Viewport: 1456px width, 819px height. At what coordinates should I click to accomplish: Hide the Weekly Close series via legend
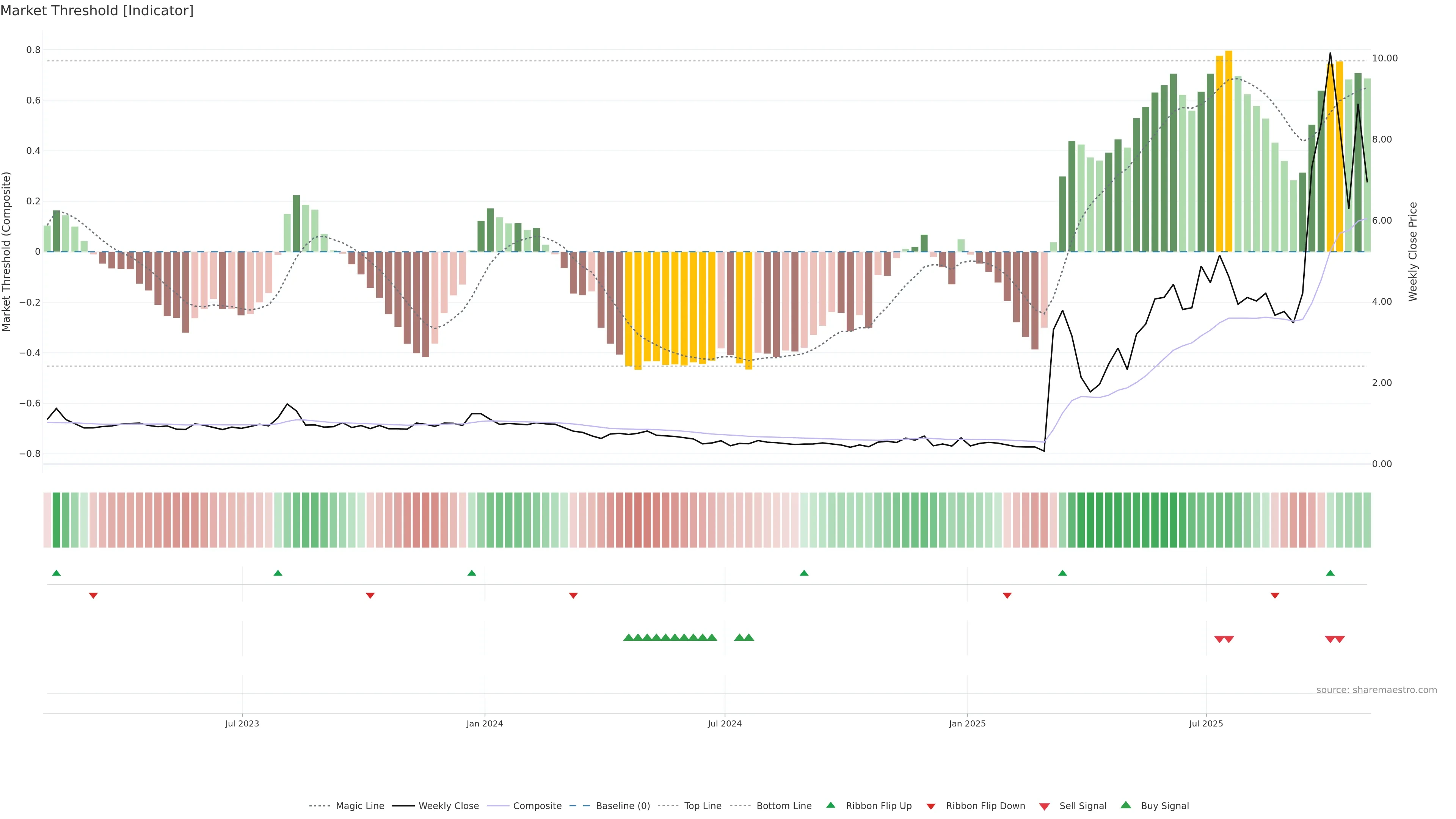click(448, 806)
